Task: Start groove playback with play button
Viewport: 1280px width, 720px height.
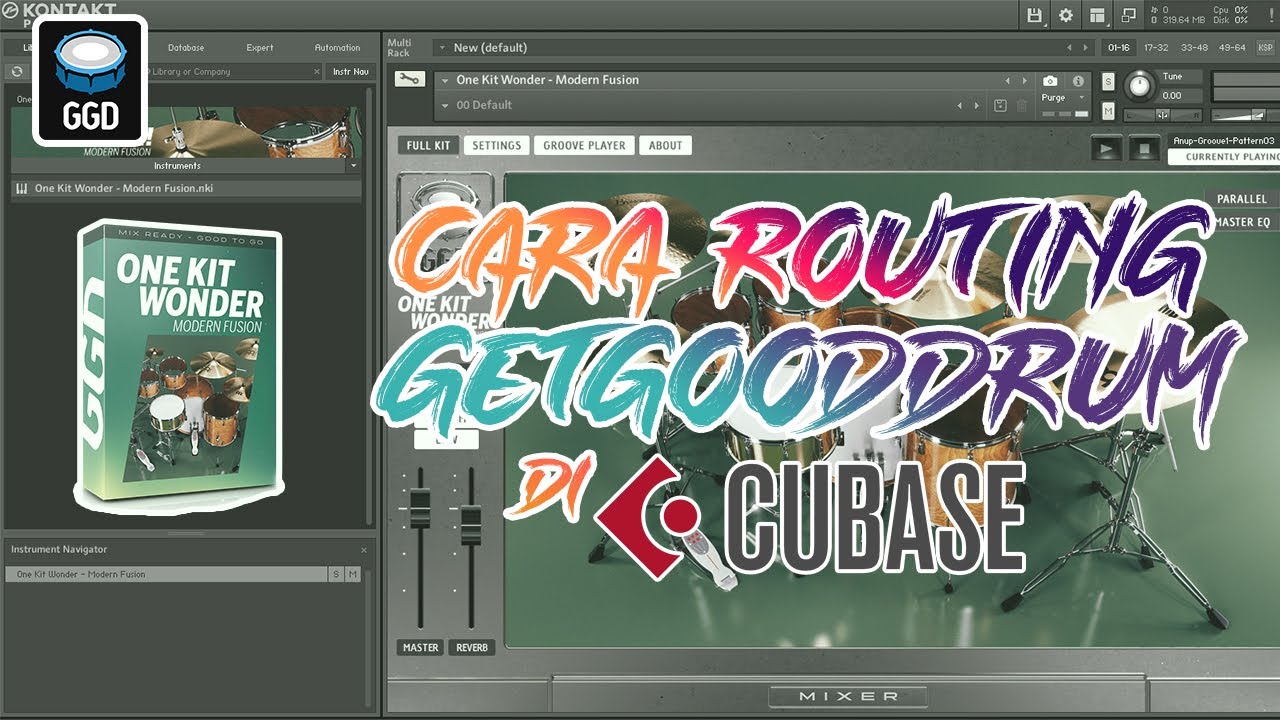Action: point(1106,149)
